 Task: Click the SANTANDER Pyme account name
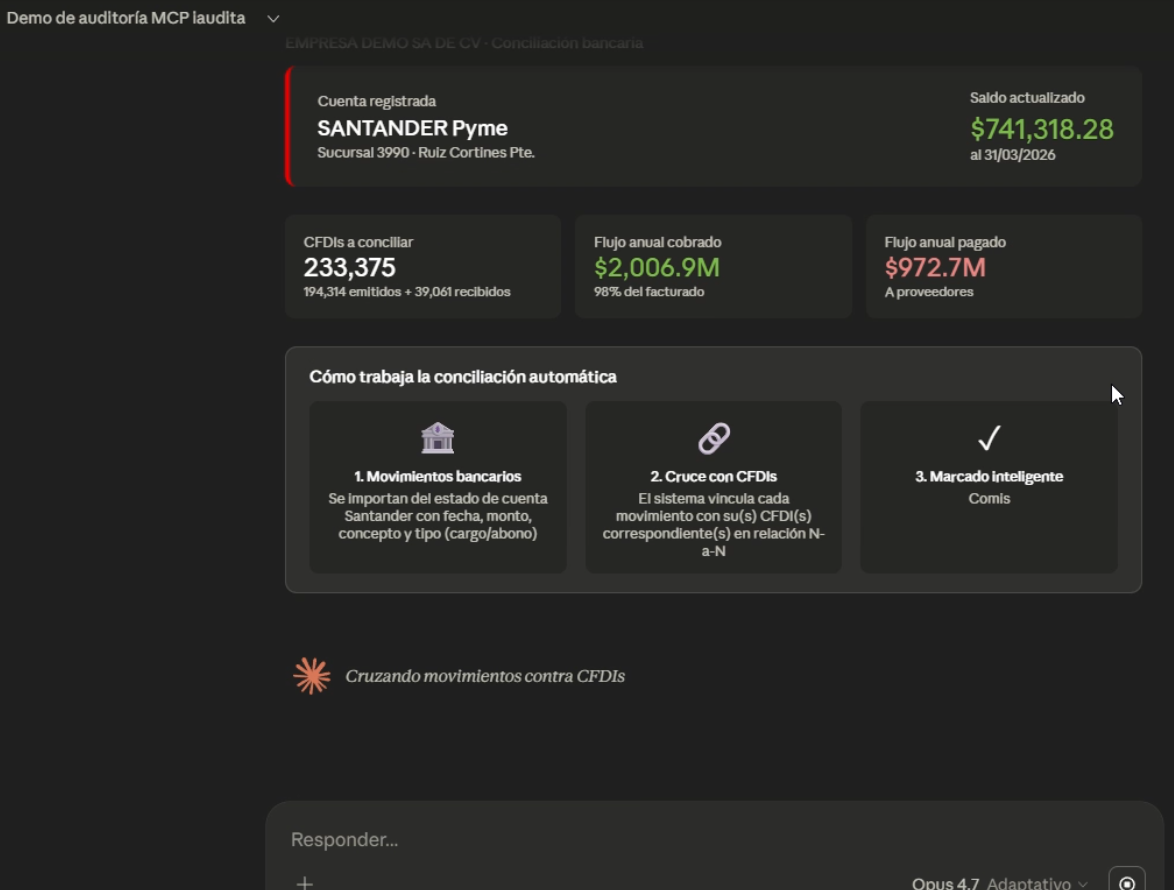pyautogui.click(x=413, y=128)
